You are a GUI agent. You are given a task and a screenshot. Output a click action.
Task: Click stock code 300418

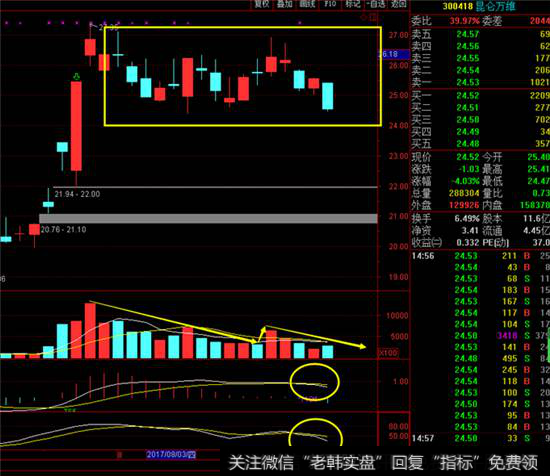(x=457, y=6)
